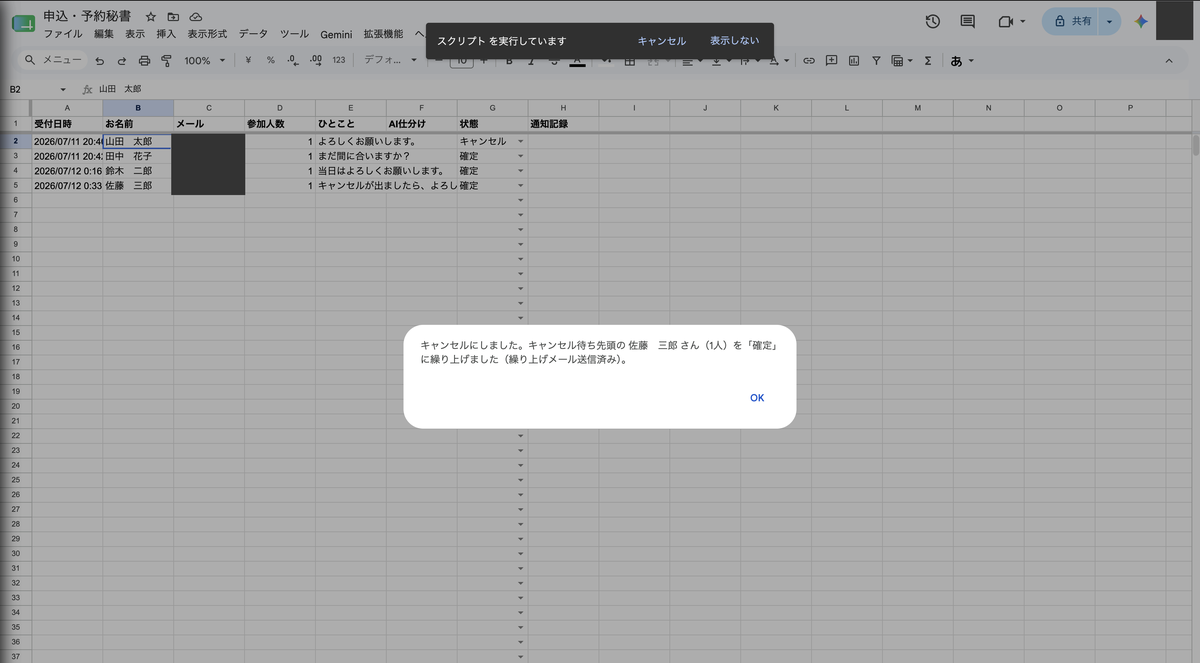Screen dimensions: 1200x663
Task: Click the print icon
Action: coord(144,61)
